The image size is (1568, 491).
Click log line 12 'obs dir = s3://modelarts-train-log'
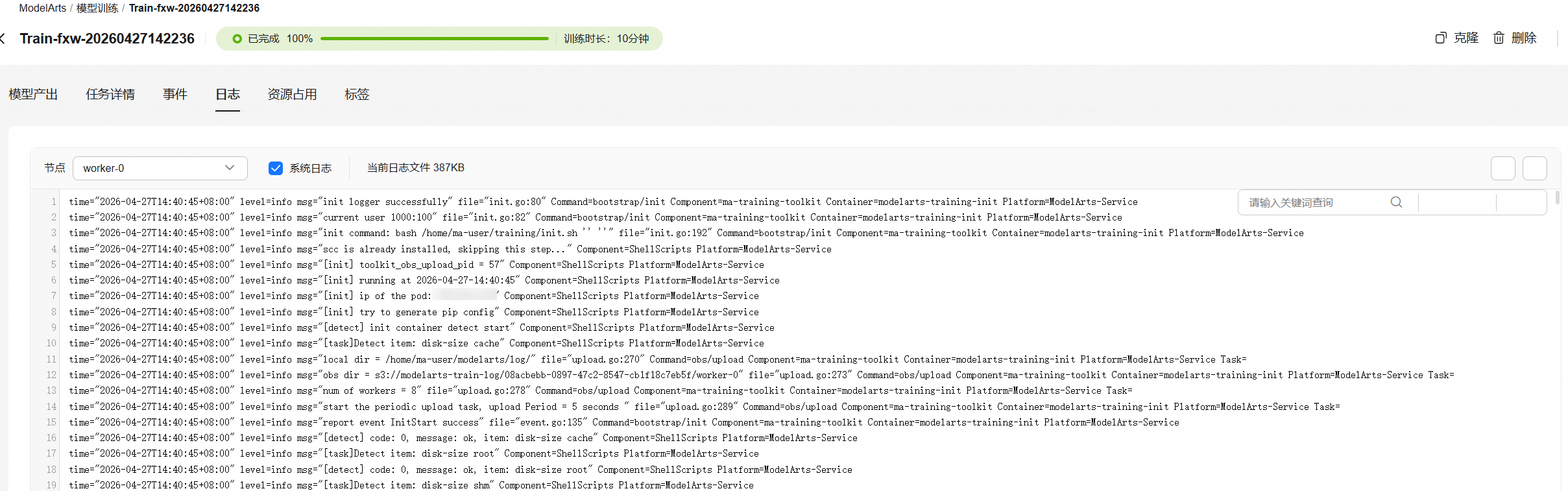click(x=762, y=375)
